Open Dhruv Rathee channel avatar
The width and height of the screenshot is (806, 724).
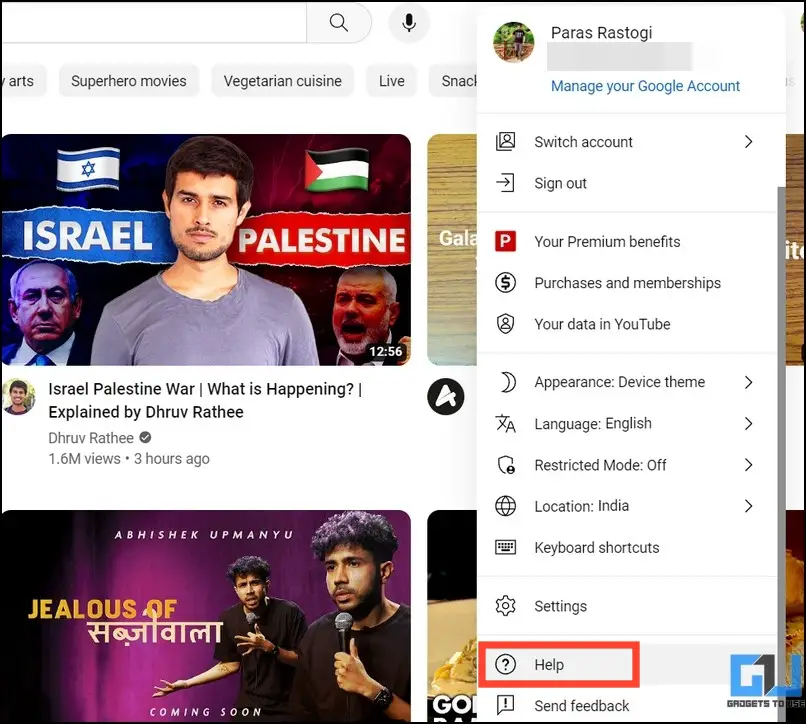click(19, 397)
